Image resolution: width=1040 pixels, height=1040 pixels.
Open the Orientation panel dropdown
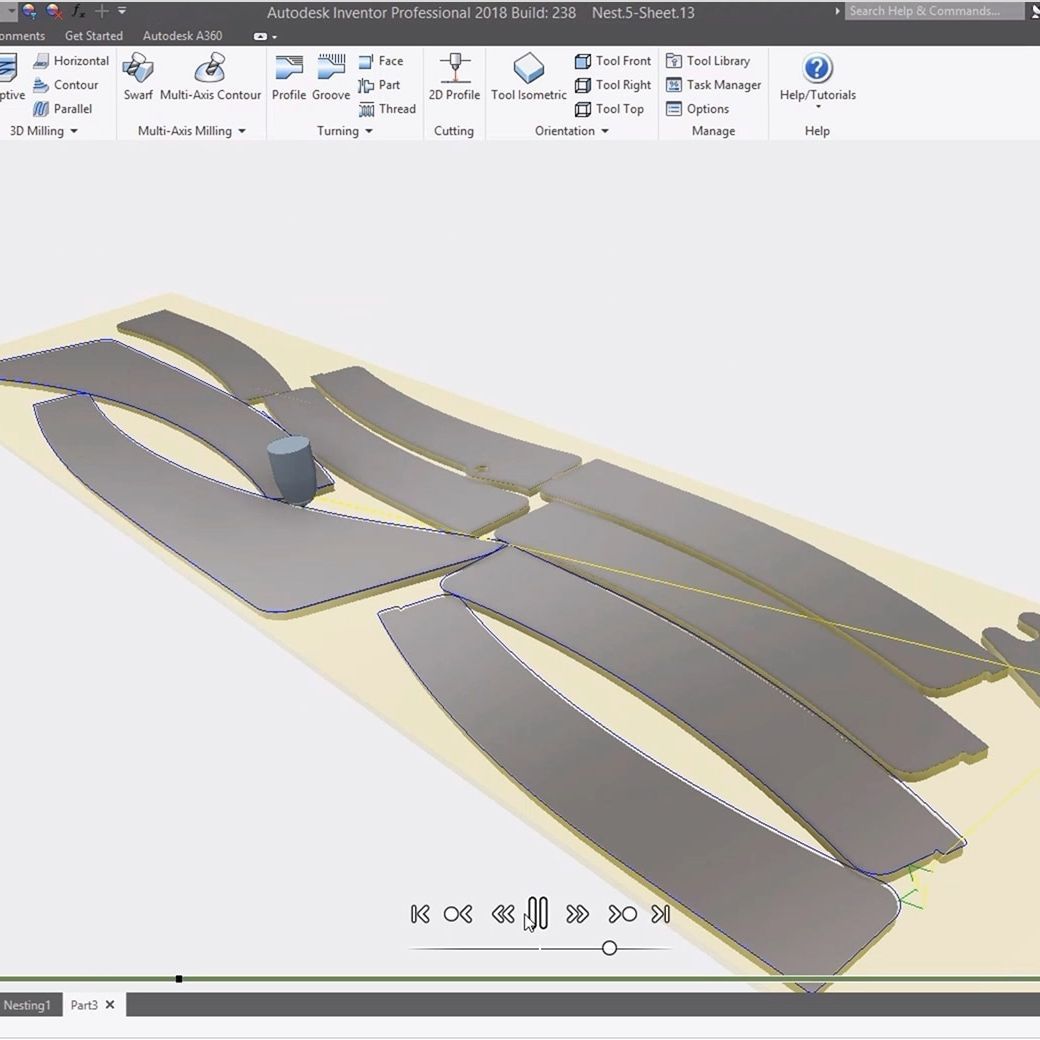tap(604, 131)
